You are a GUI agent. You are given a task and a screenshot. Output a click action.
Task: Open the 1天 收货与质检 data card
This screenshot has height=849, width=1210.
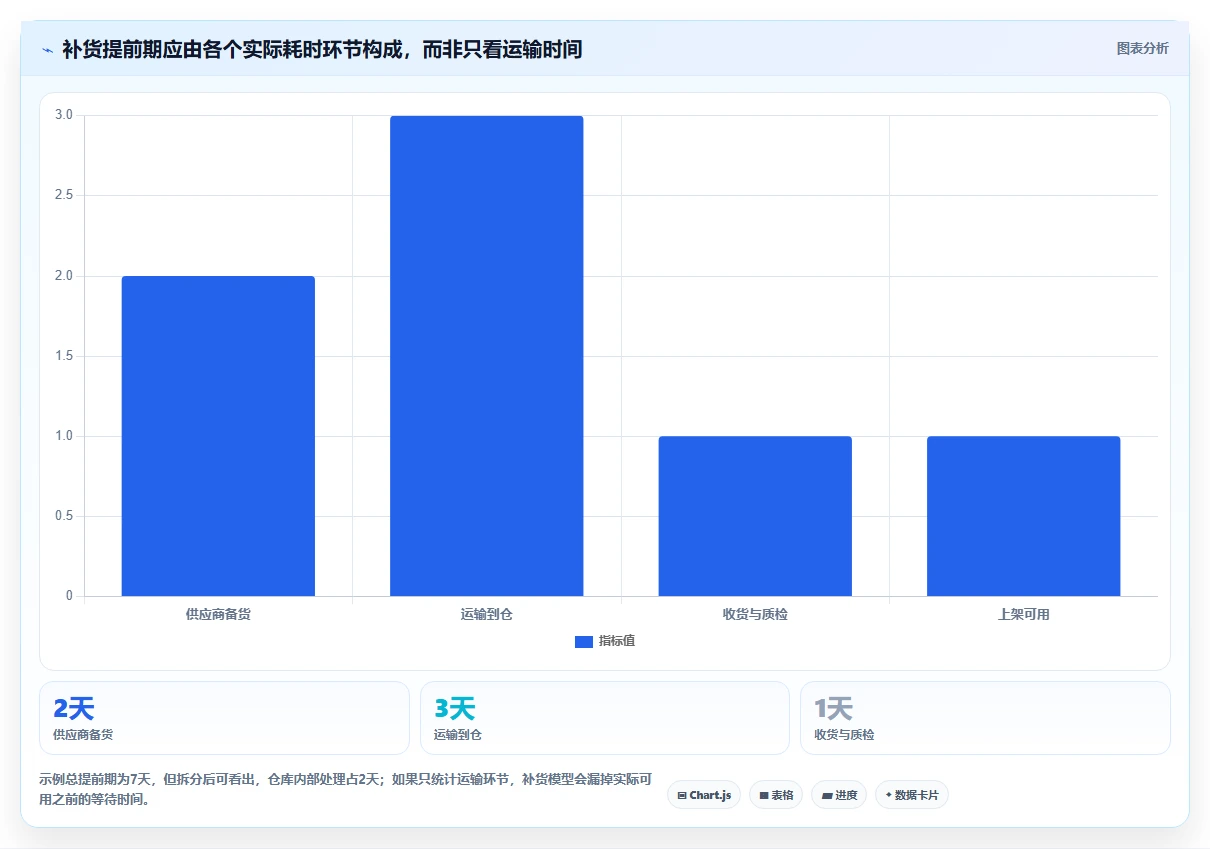point(985,718)
